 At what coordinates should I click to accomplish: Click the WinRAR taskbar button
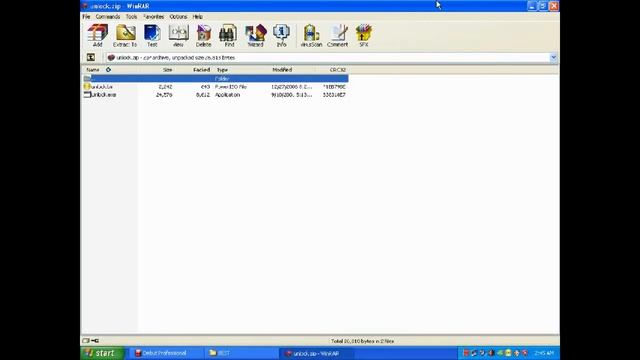point(316,353)
